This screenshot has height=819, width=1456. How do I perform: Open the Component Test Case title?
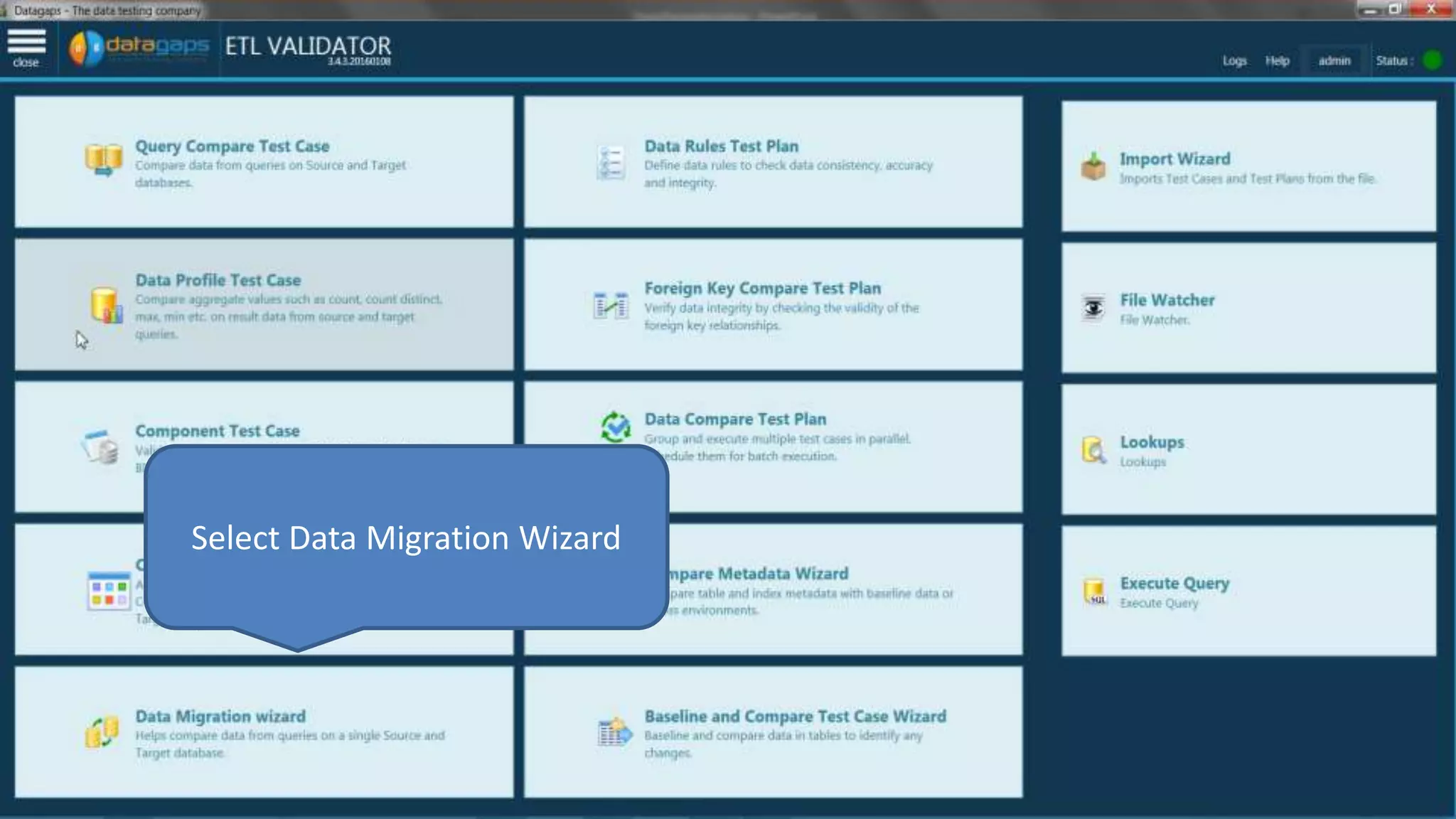pos(218,431)
